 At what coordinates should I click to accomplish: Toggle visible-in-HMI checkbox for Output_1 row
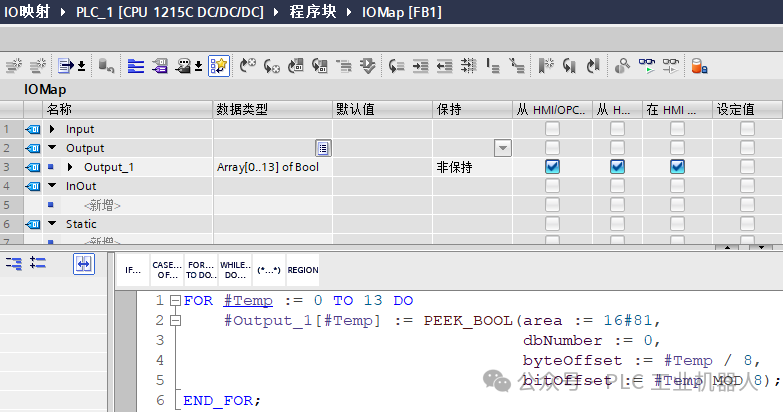pos(677,167)
